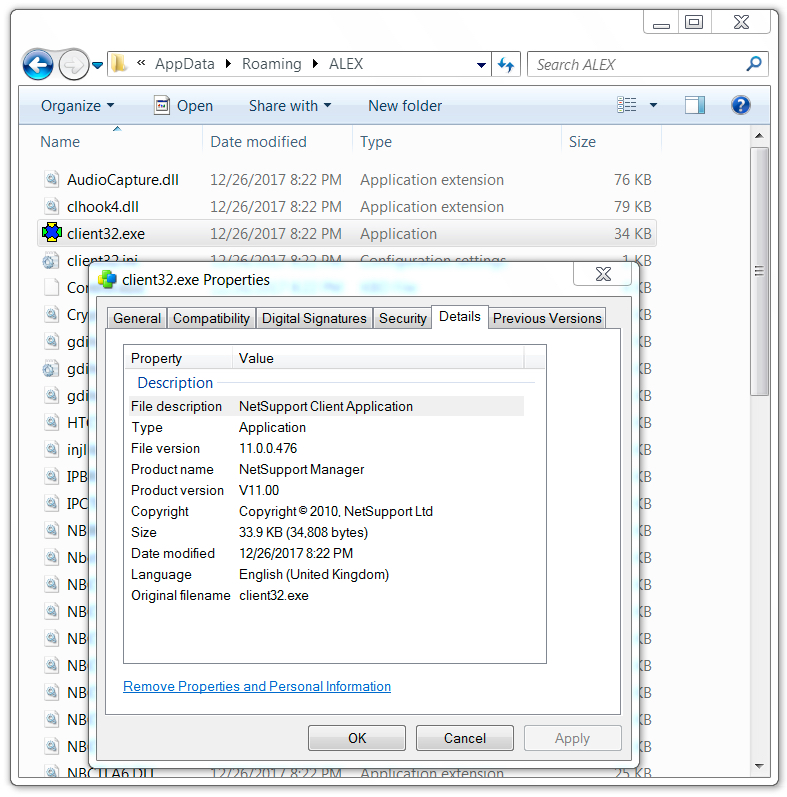
Task: Click the 79 KB size cell
Action: pyautogui.click(x=632, y=207)
